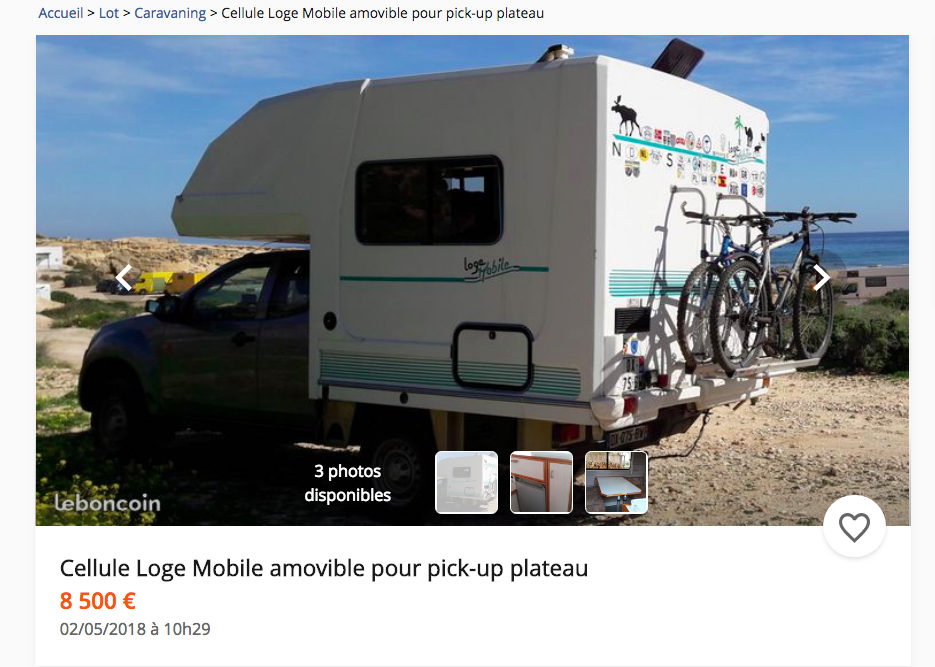This screenshot has width=935, height=667.
Task: Show the previous photo with left chevron
Action: (123, 277)
